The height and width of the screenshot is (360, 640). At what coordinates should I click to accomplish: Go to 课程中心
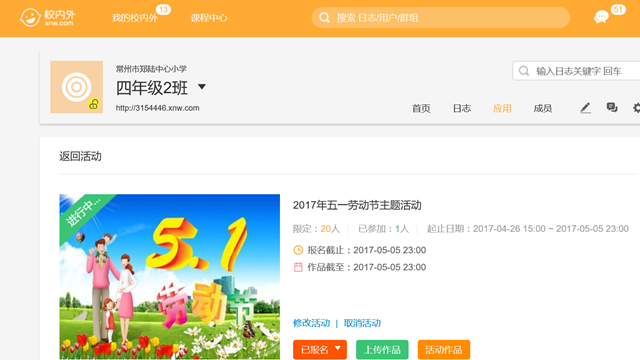209,18
